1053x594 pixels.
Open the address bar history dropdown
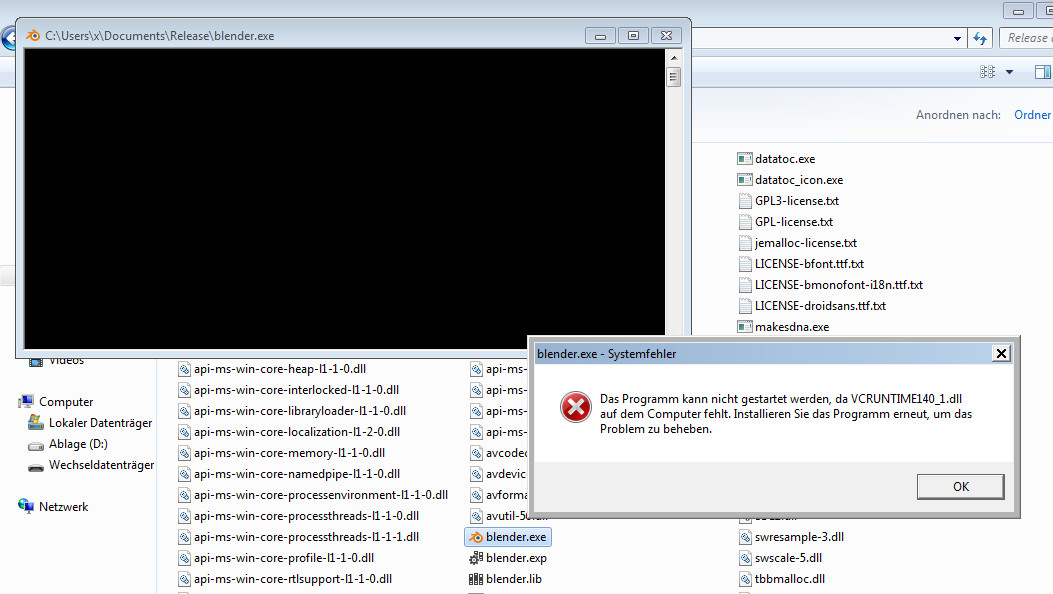tap(957, 38)
